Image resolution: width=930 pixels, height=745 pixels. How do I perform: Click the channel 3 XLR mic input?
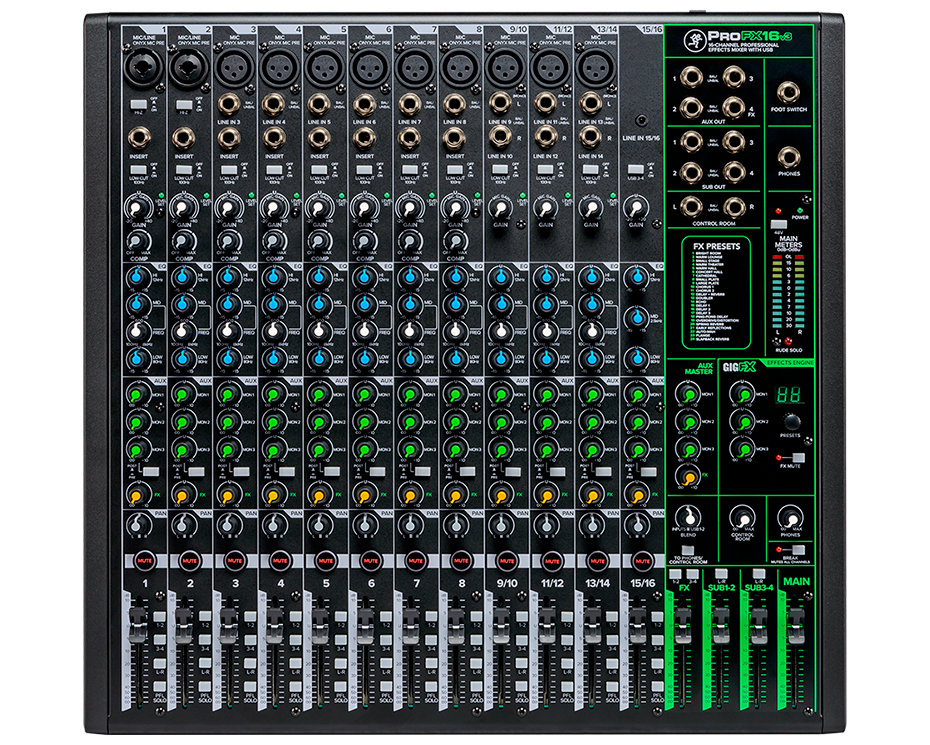(x=228, y=68)
